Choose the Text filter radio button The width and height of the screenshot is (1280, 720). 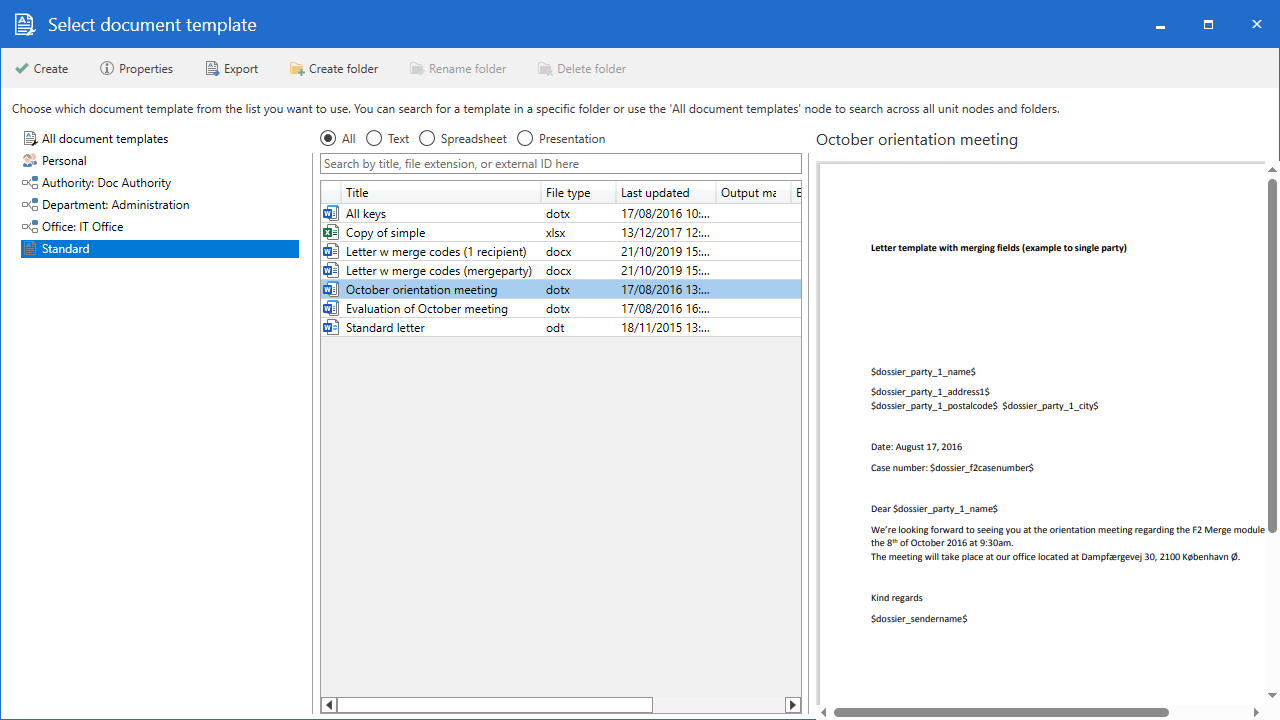pos(374,139)
